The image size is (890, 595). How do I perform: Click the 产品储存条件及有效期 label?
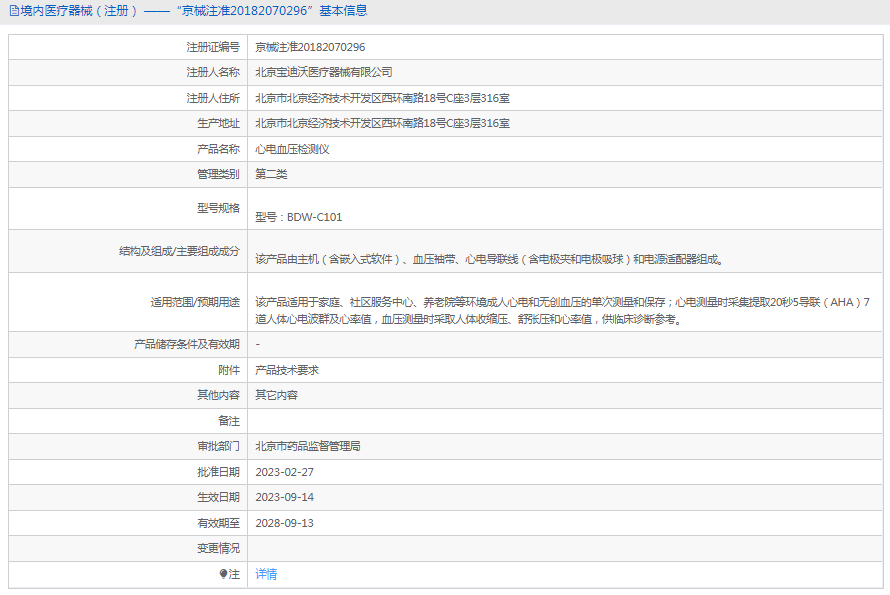[x=187, y=344]
